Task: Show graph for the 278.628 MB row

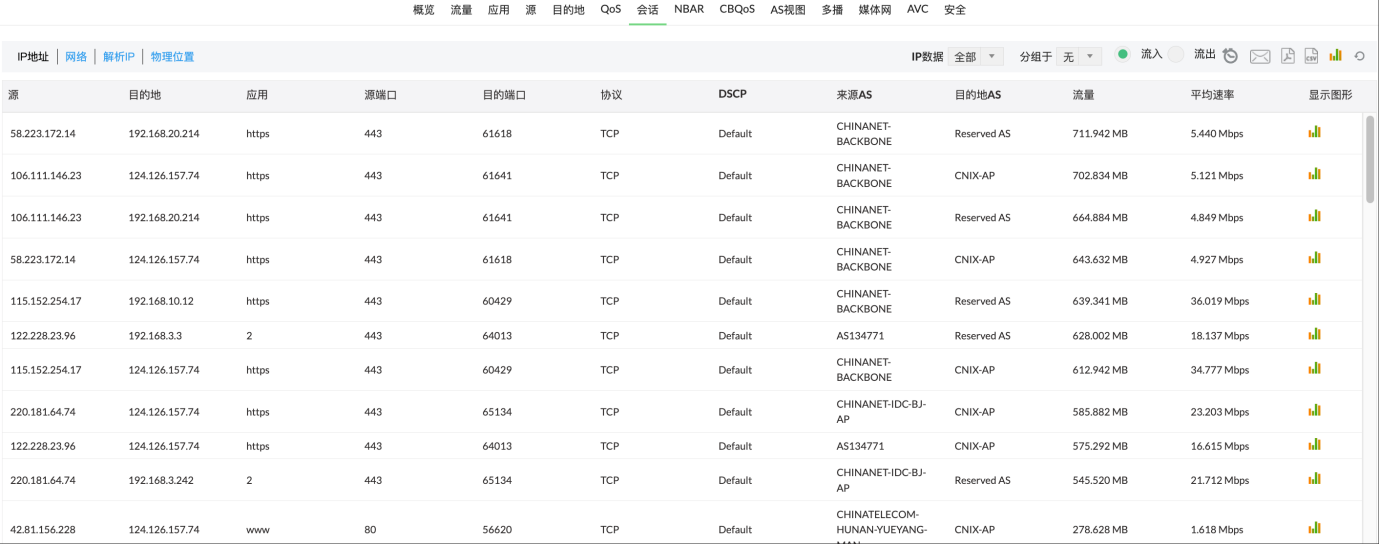Action: click(x=1315, y=527)
